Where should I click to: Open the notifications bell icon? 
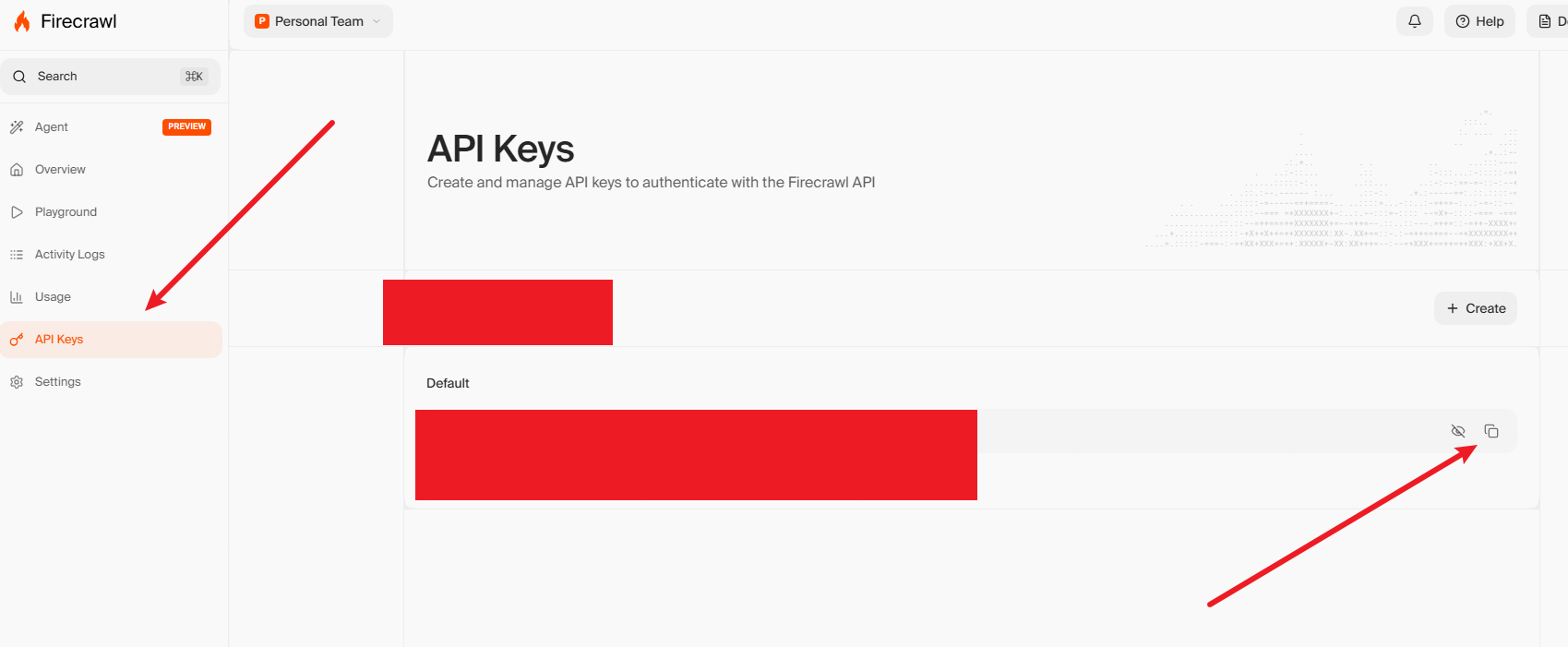pos(1415,21)
